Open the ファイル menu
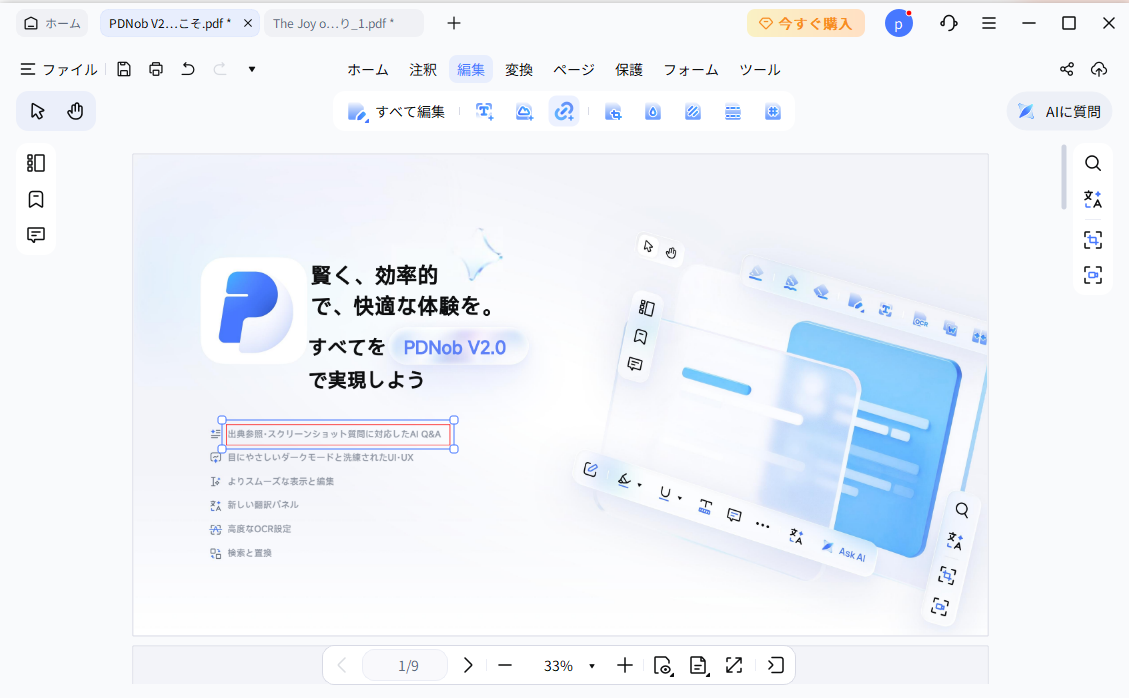1129x698 pixels. (x=58, y=69)
